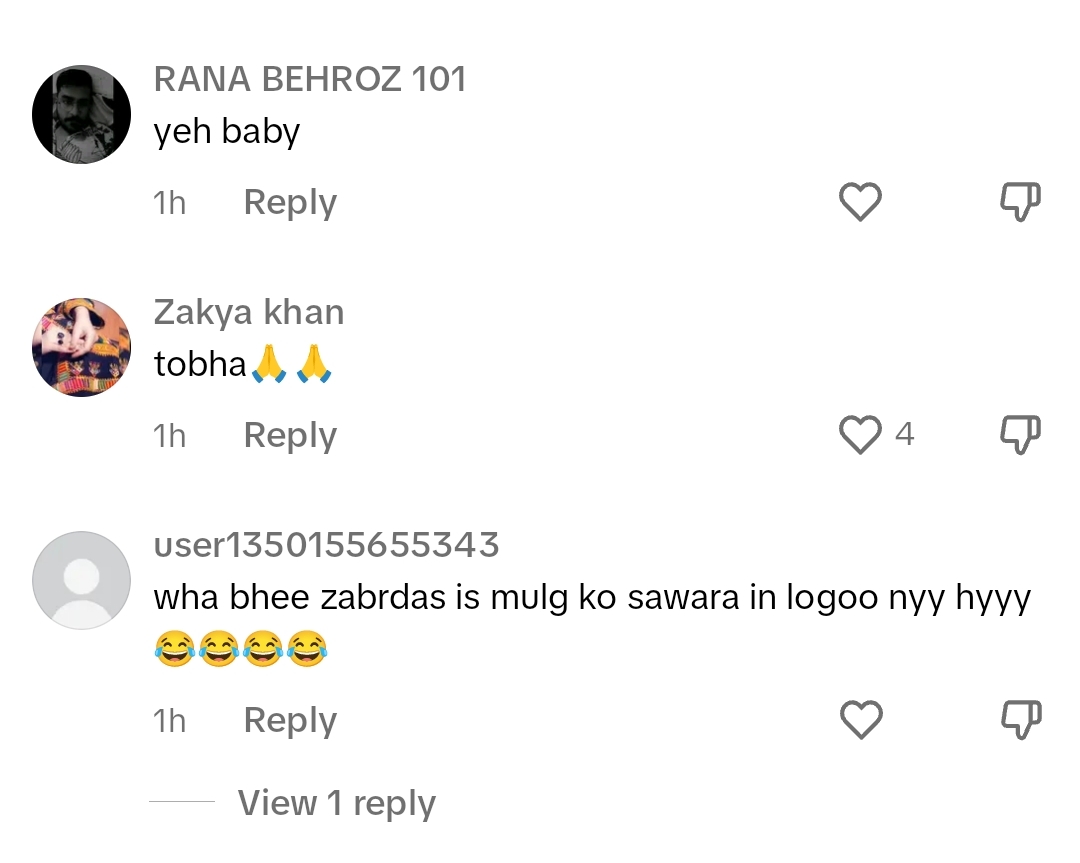Click the like count 4
Screen dimensions: 1080x863
[x=904, y=434]
